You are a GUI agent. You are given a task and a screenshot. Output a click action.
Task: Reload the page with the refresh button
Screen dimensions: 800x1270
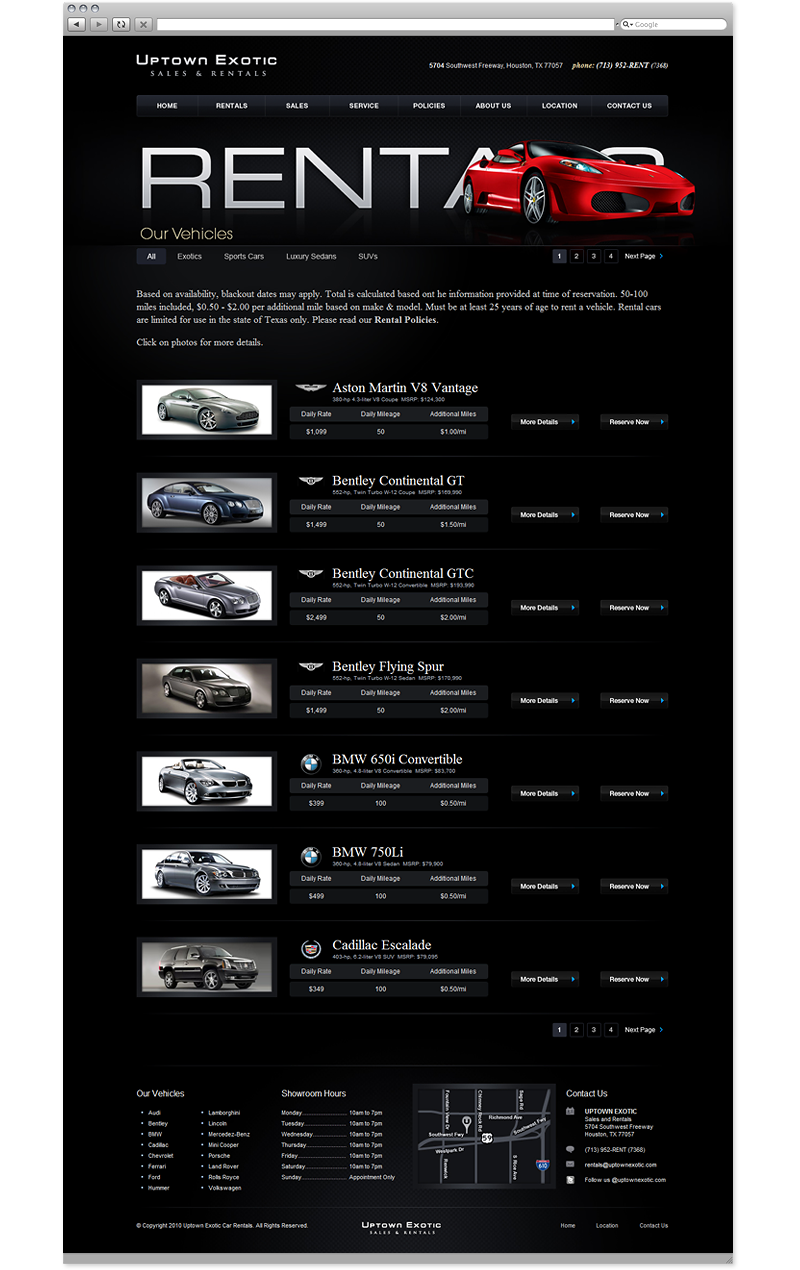(x=121, y=23)
